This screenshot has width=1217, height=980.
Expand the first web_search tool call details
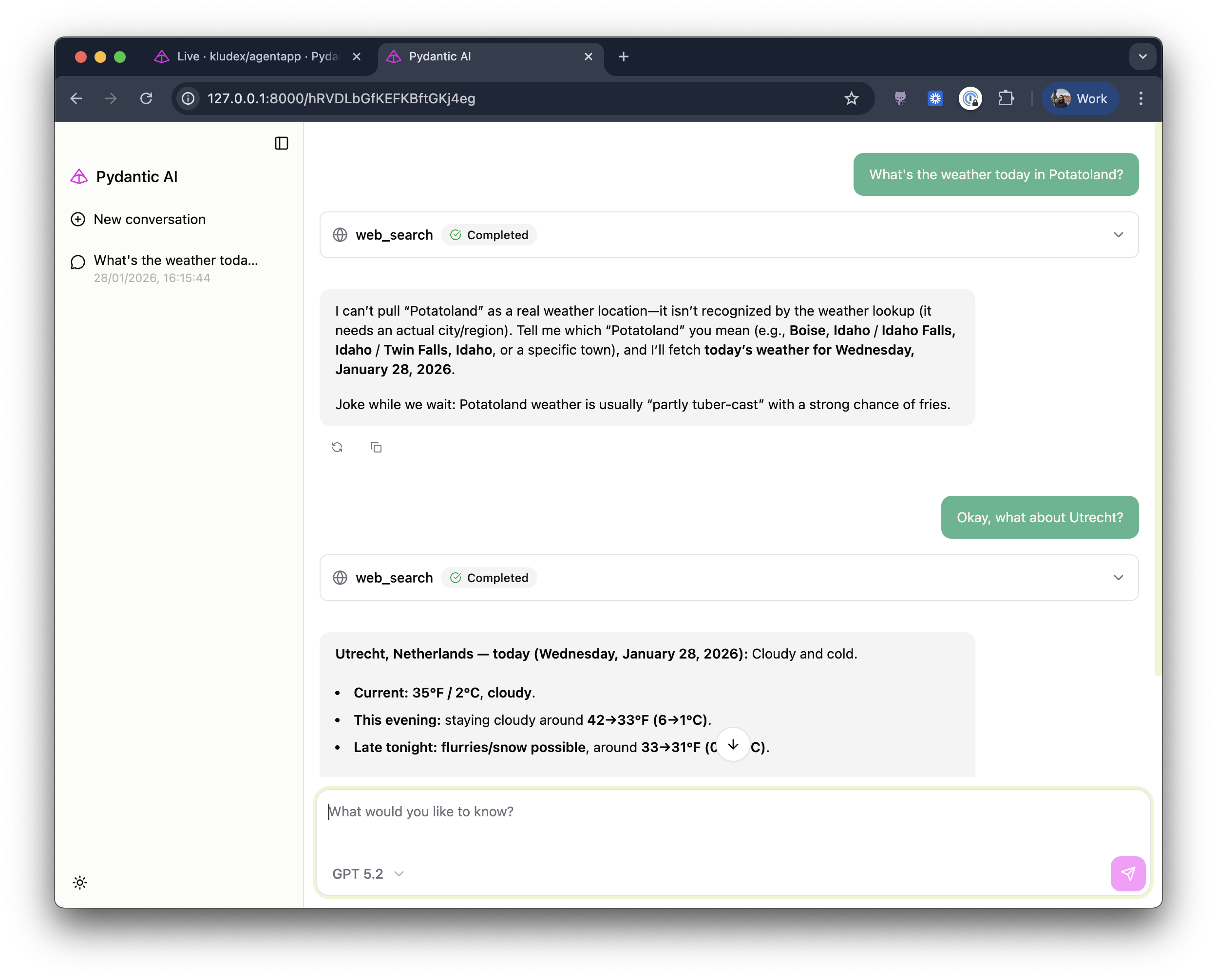pos(1118,235)
